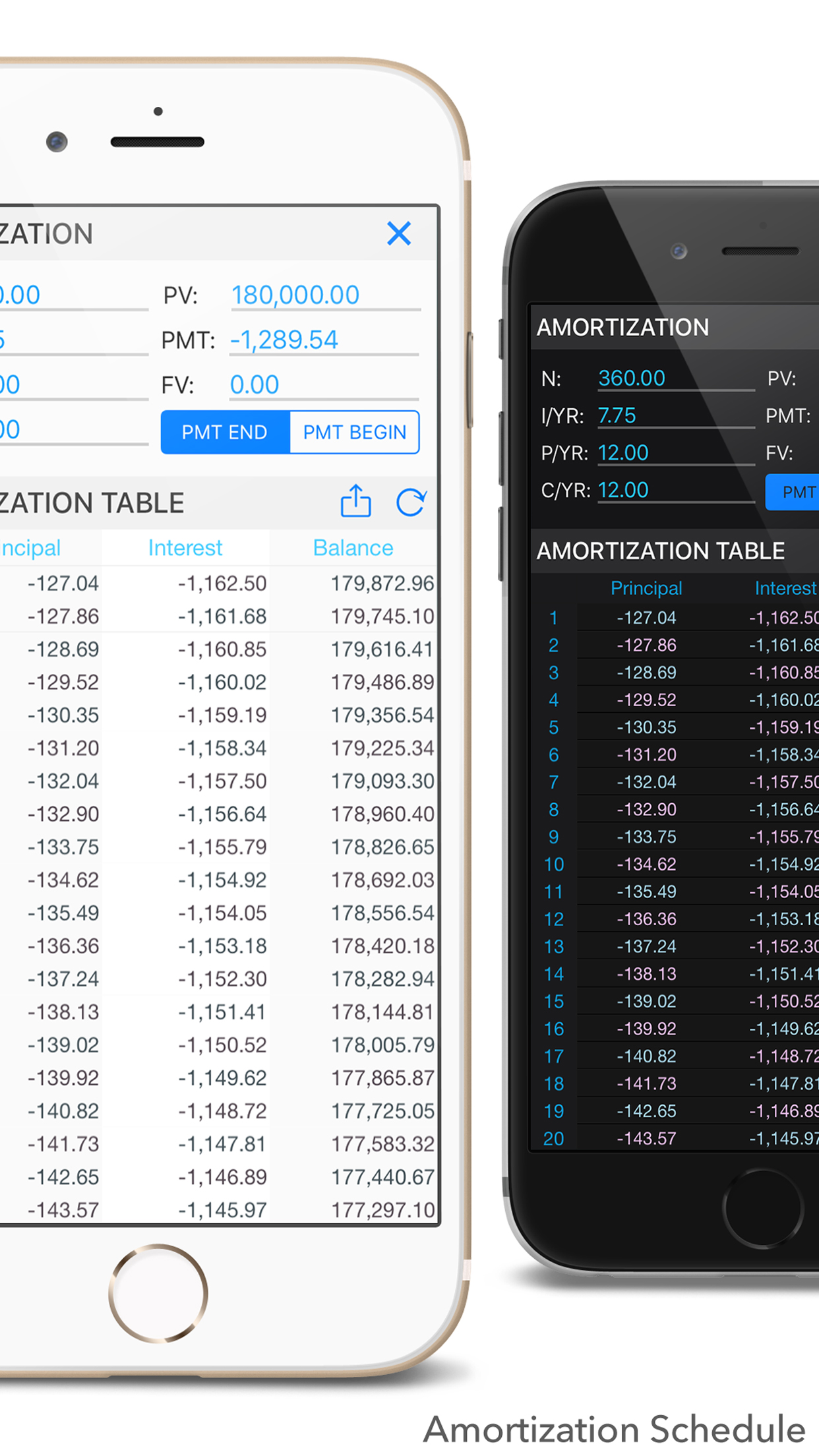Select balance row 179,872.96
The width and height of the screenshot is (819, 1456).
[x=382, y=584]
